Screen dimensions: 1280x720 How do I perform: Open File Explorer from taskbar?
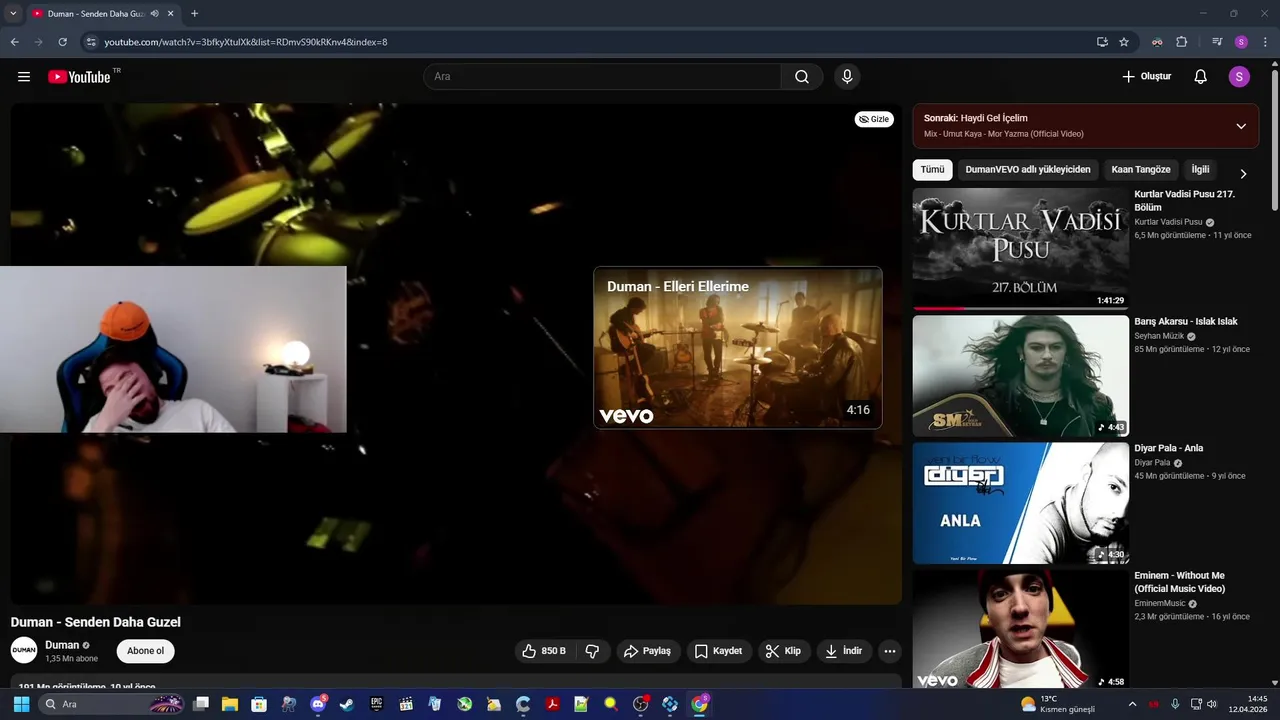click(x=230, y=704)
